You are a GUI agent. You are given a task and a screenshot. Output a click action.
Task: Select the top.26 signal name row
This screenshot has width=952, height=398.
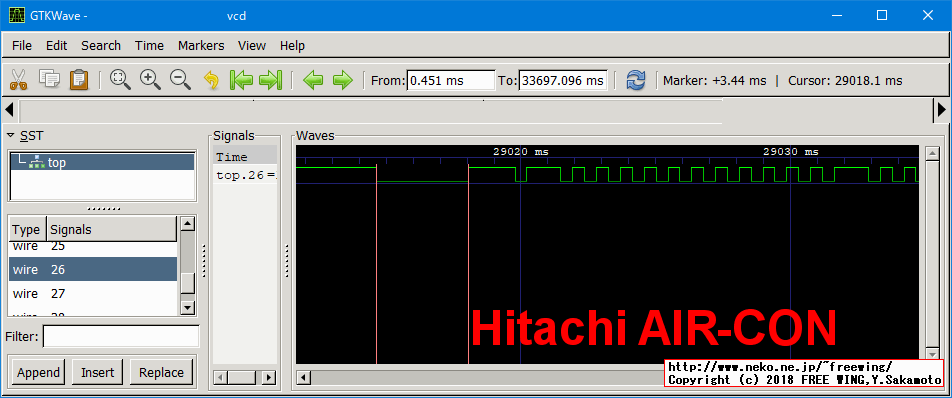pyautogui.click(x=245, y=176)
